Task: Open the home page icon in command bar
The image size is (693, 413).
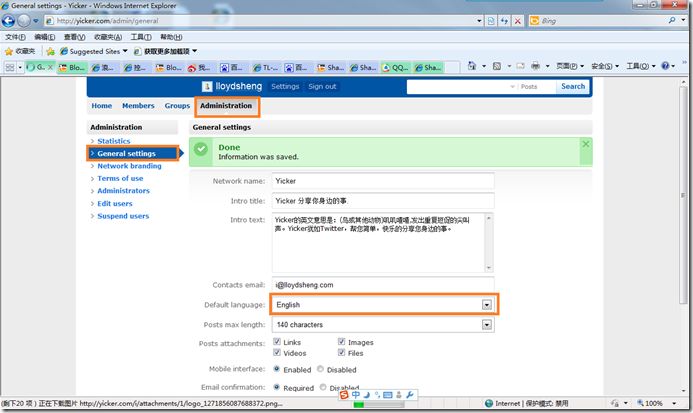Action: pyautogui.click(x=472, y=66)
